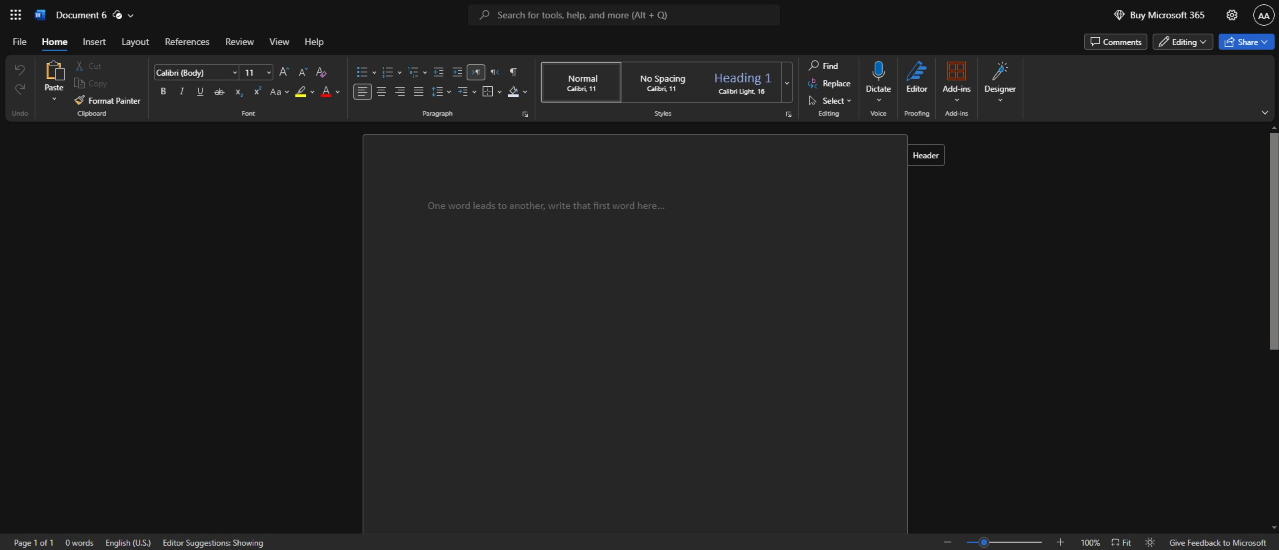
Task: Switch to the Layout tab
Action: (135, 42)
